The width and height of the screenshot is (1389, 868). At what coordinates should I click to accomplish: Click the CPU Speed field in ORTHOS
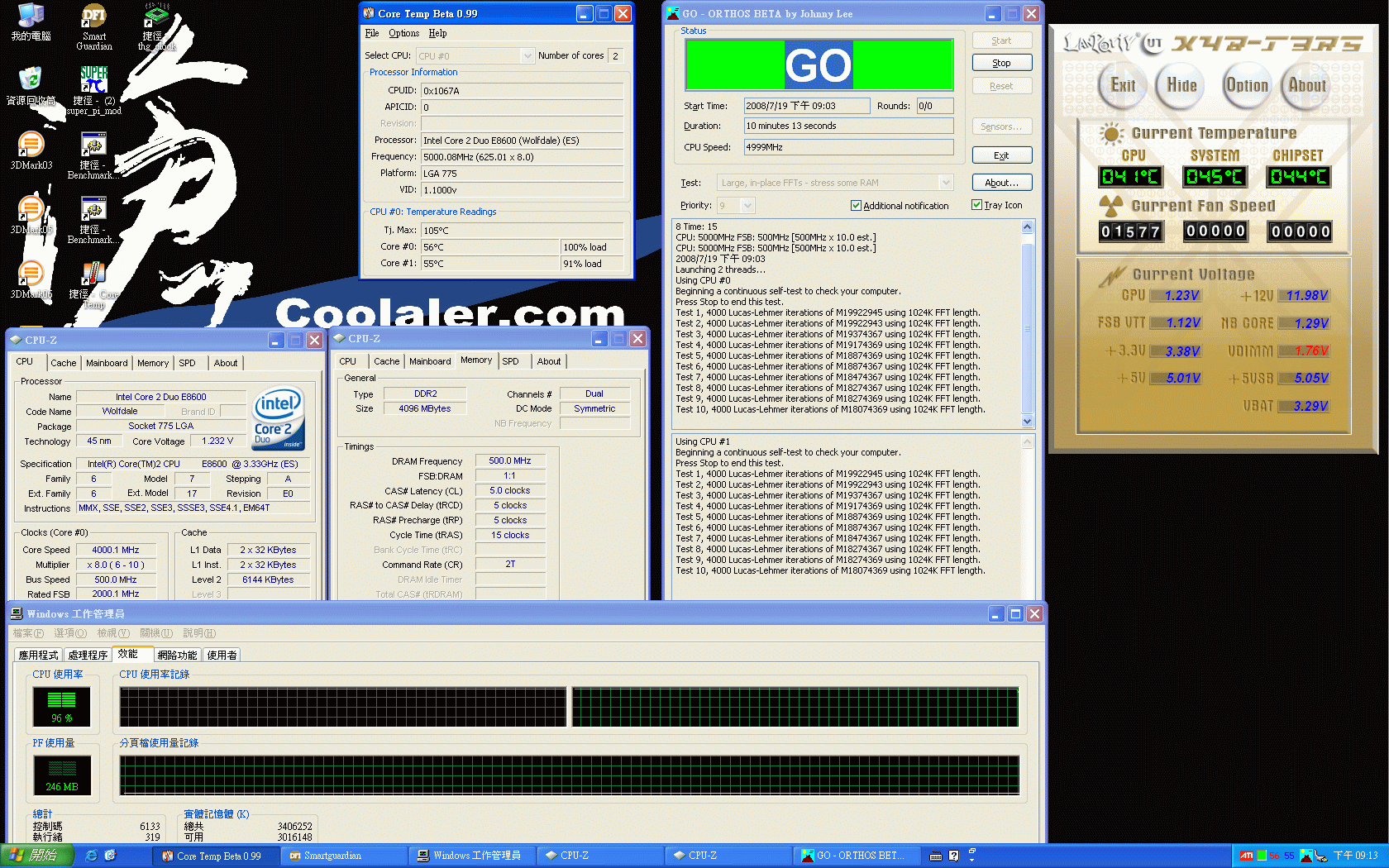point(848,147)
